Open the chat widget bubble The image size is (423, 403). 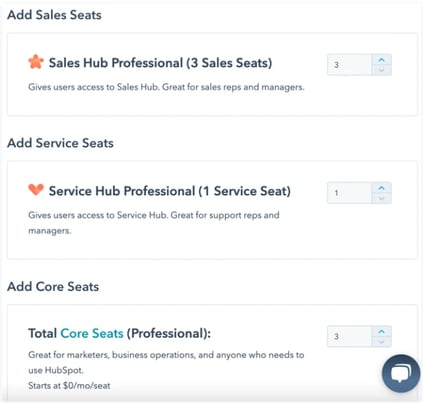point(401,373)
